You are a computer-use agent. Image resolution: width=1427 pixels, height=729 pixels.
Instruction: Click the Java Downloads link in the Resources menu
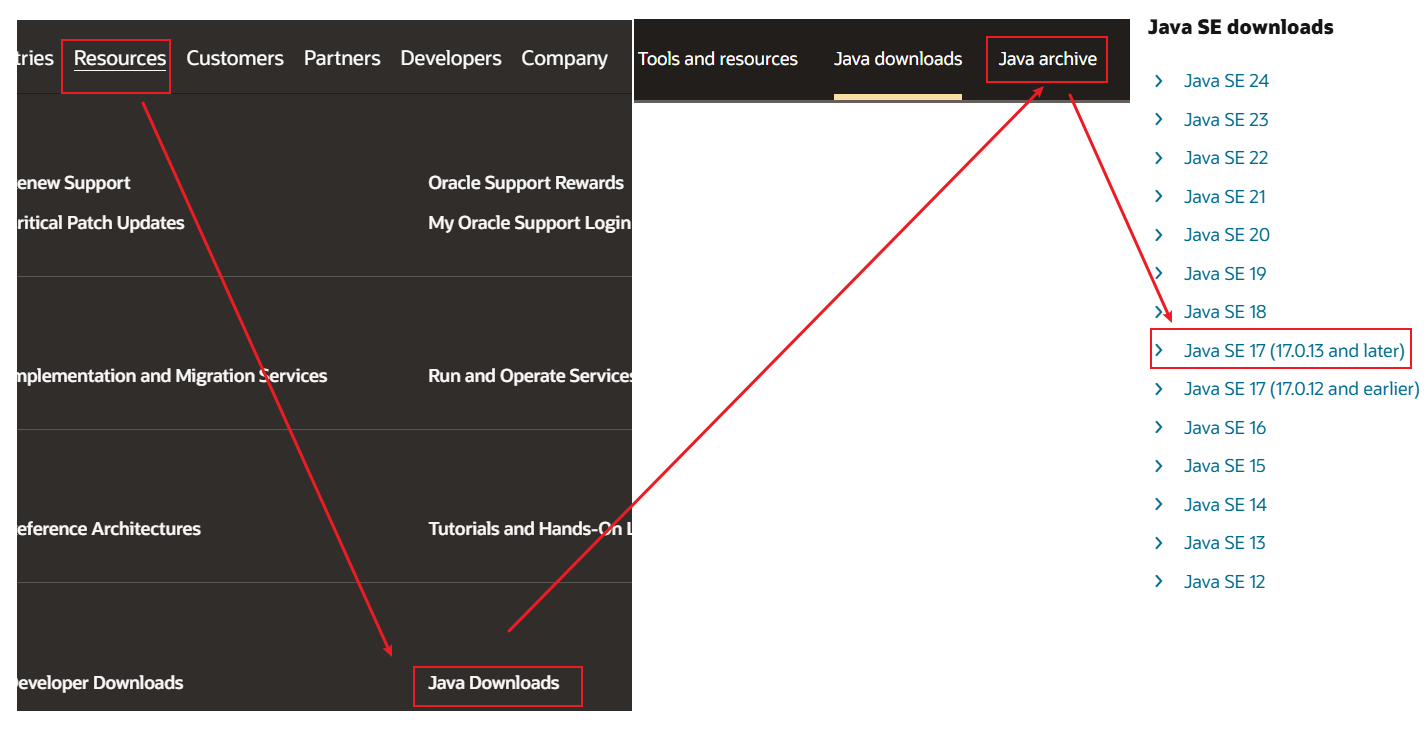tap(494, 683)
